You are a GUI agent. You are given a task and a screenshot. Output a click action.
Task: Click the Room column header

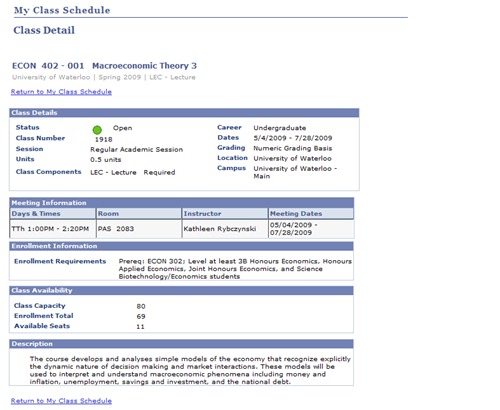[x=139, y=214]
